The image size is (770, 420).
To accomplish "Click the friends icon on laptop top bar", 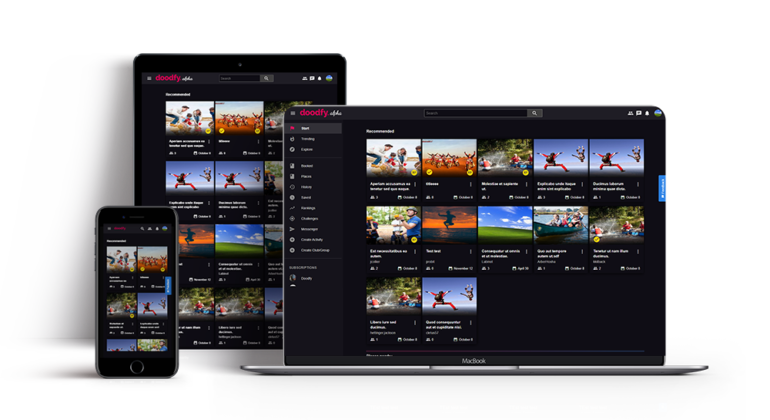I will pyautogui.click(x=631, y=113).
